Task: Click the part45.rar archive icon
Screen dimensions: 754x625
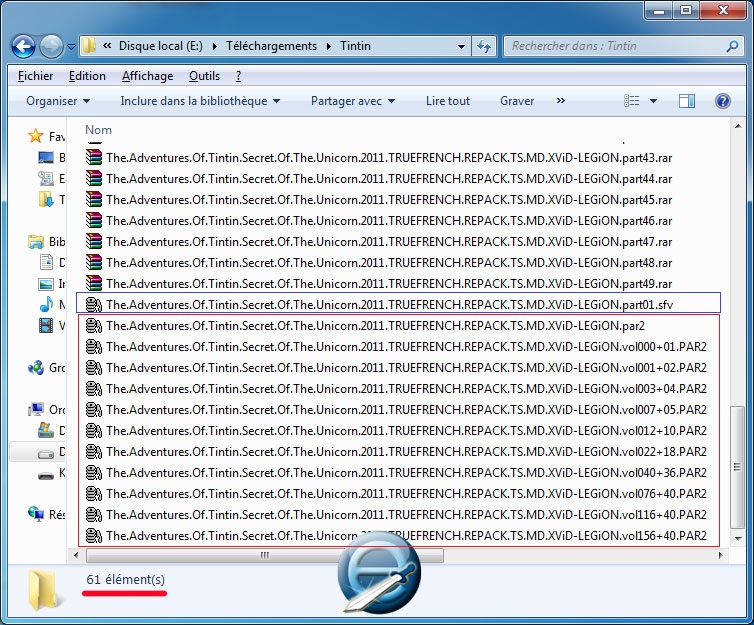Action: click(x=94, y=200)
